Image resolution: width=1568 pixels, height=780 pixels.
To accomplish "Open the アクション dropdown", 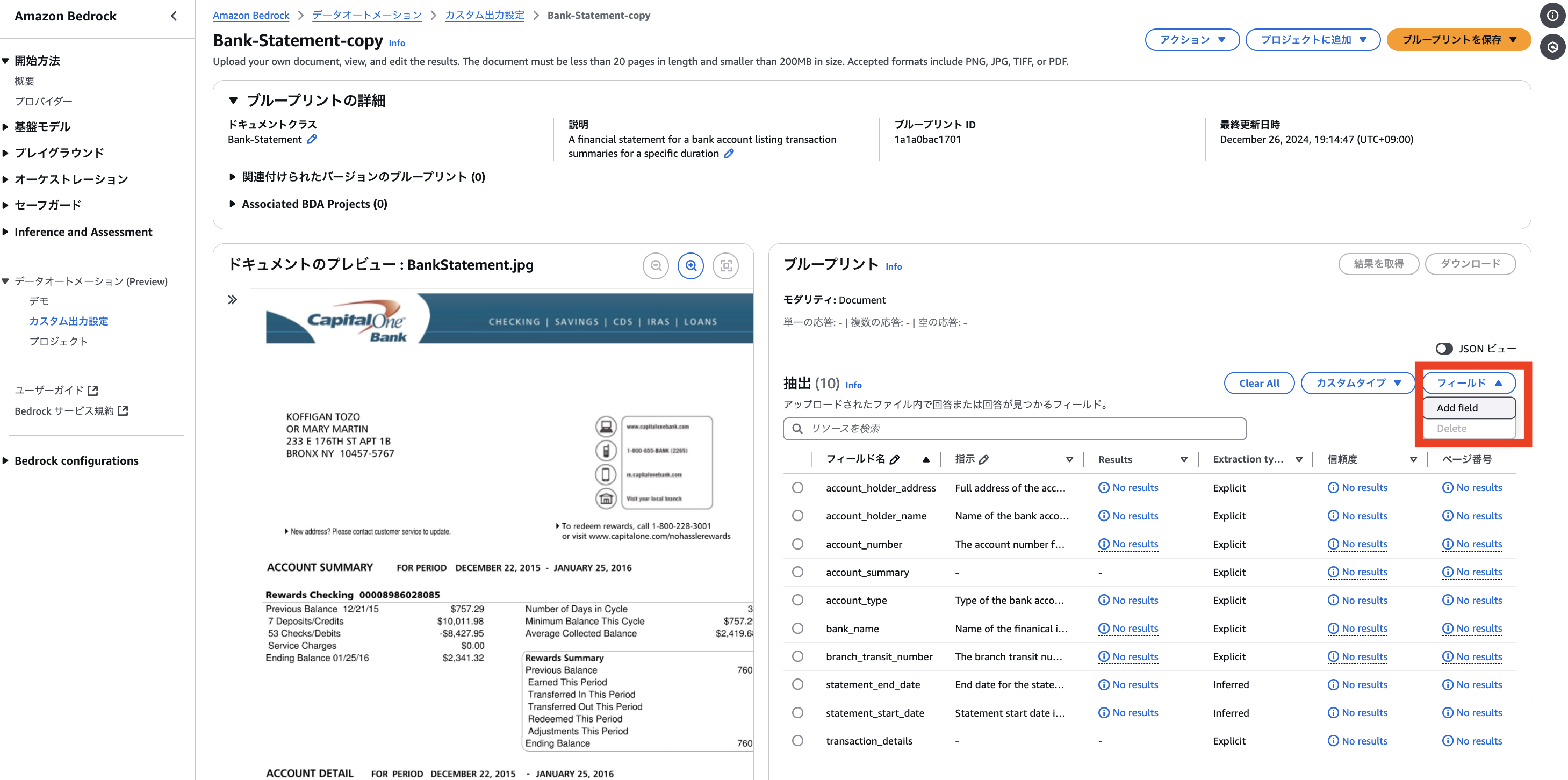I will pos(1191,40).
